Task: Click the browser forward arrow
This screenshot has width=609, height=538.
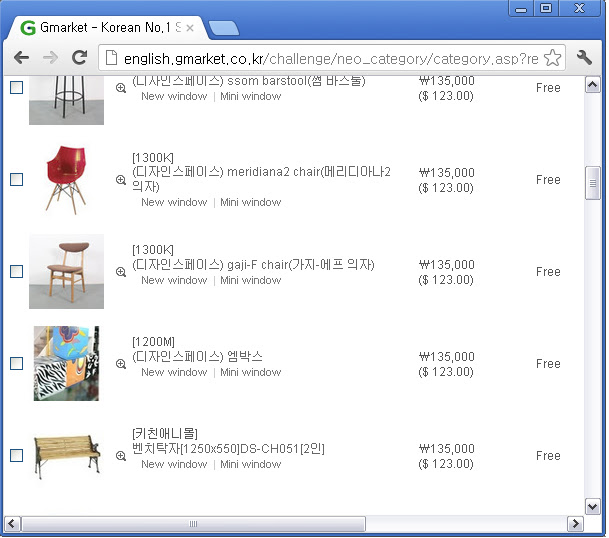Action: (50, 58)
